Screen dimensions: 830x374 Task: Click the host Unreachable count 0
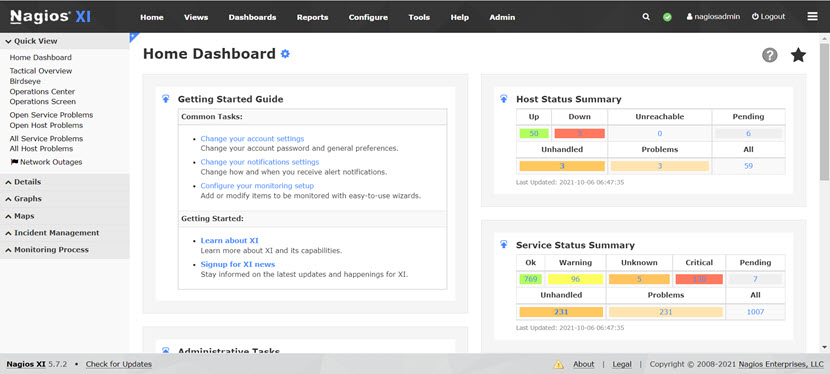coord(660,133)
